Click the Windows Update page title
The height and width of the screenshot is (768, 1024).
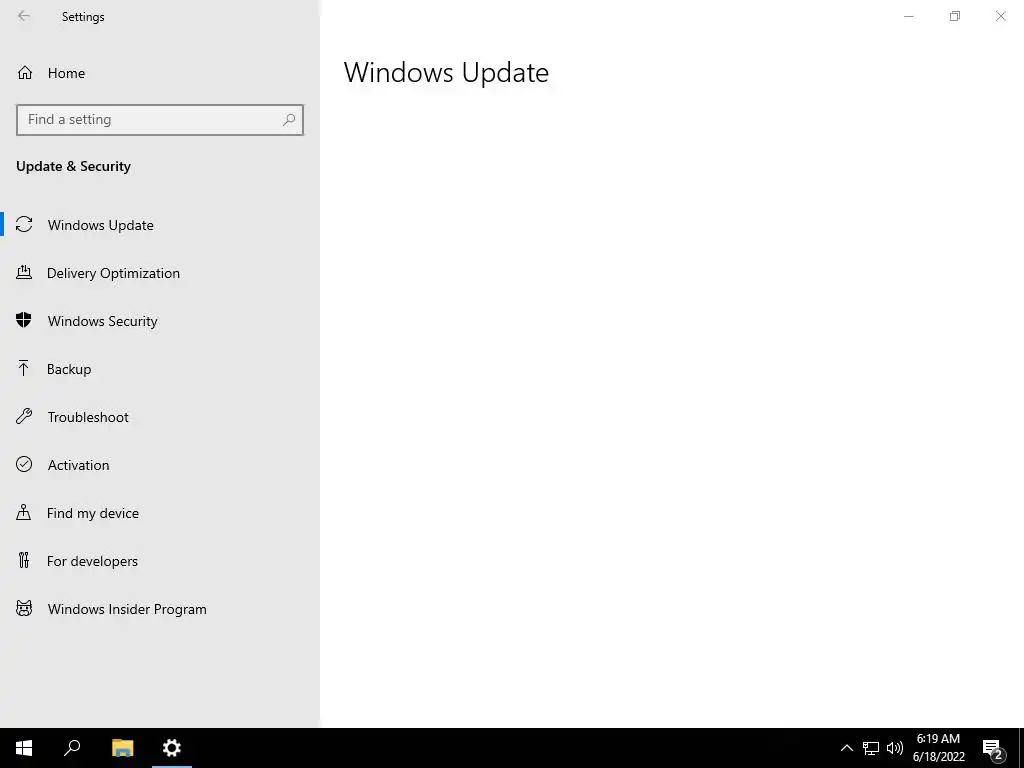[446, 72]
